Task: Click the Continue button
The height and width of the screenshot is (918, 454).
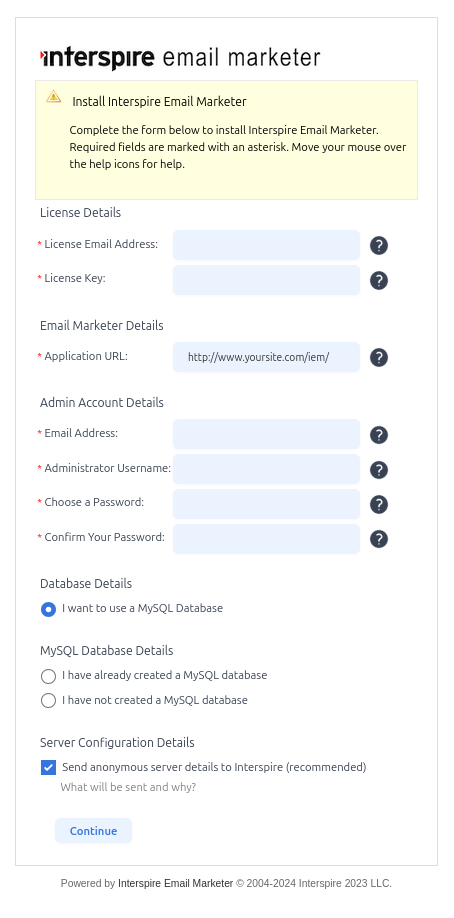Action: [93, 831]
